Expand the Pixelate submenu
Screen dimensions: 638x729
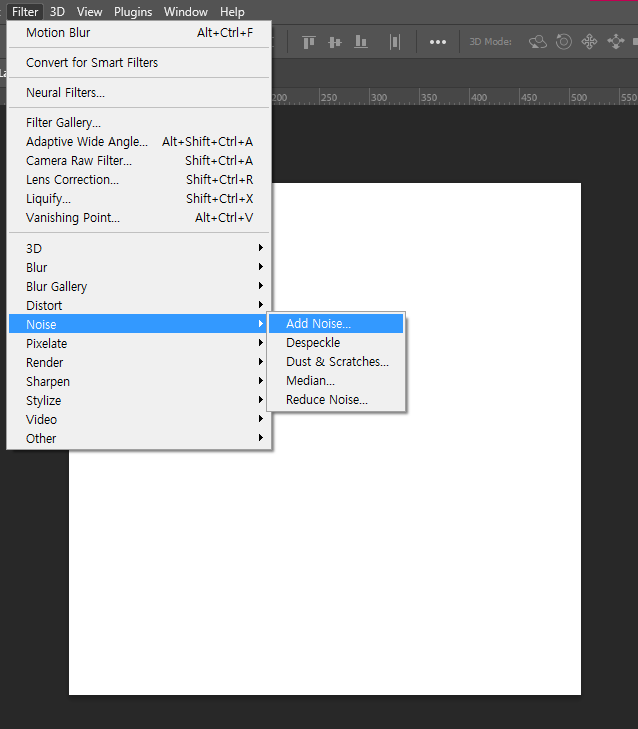point(139,343)
